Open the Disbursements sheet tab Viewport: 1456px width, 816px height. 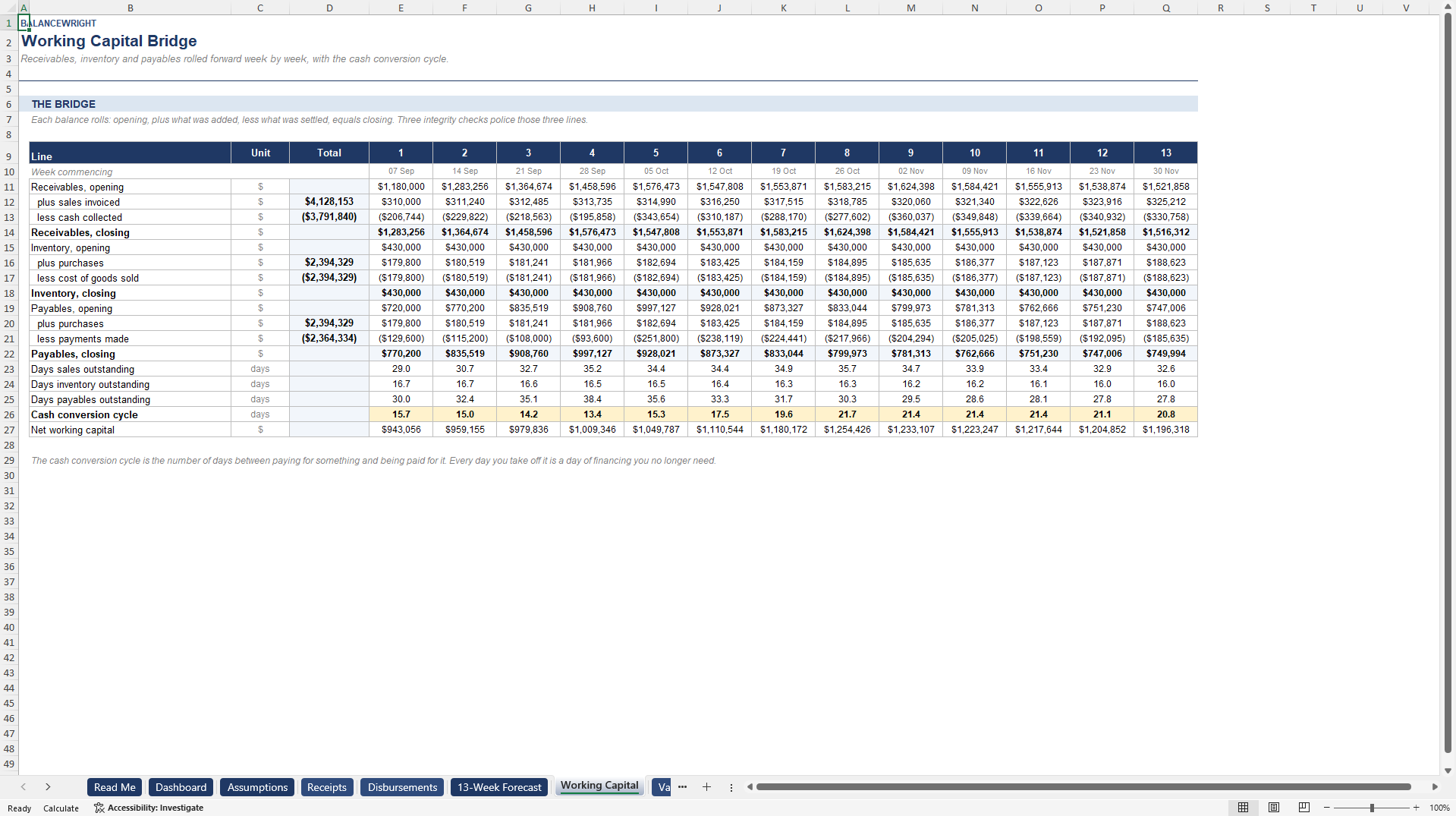[402, 787]
